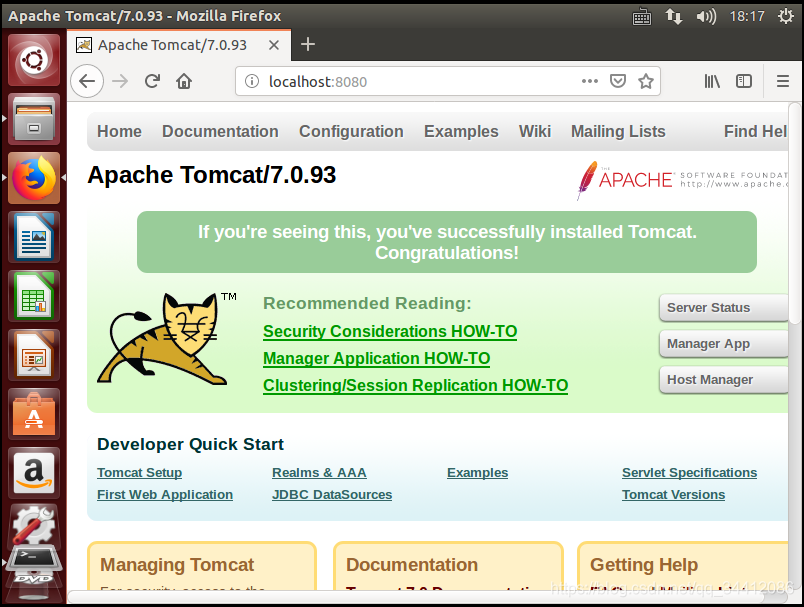Click Home in the Tomcat navigation bar
The height and width of the screenshot is (607, 804).
(119, 131)
